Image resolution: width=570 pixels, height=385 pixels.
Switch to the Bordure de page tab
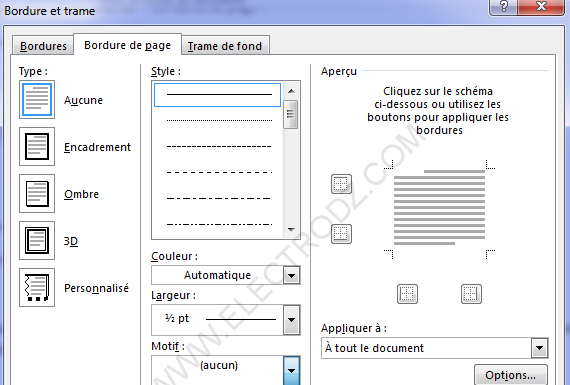[x=127, y=45]
